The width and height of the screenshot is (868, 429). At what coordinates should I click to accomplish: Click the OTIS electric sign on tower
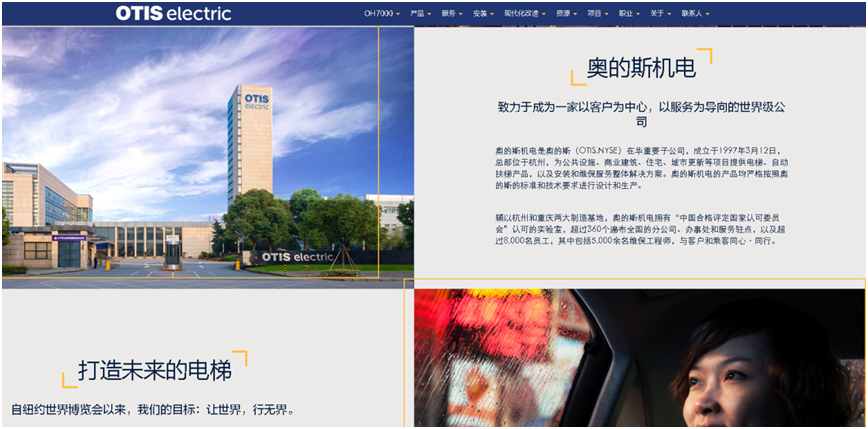(x=249, y=102)
